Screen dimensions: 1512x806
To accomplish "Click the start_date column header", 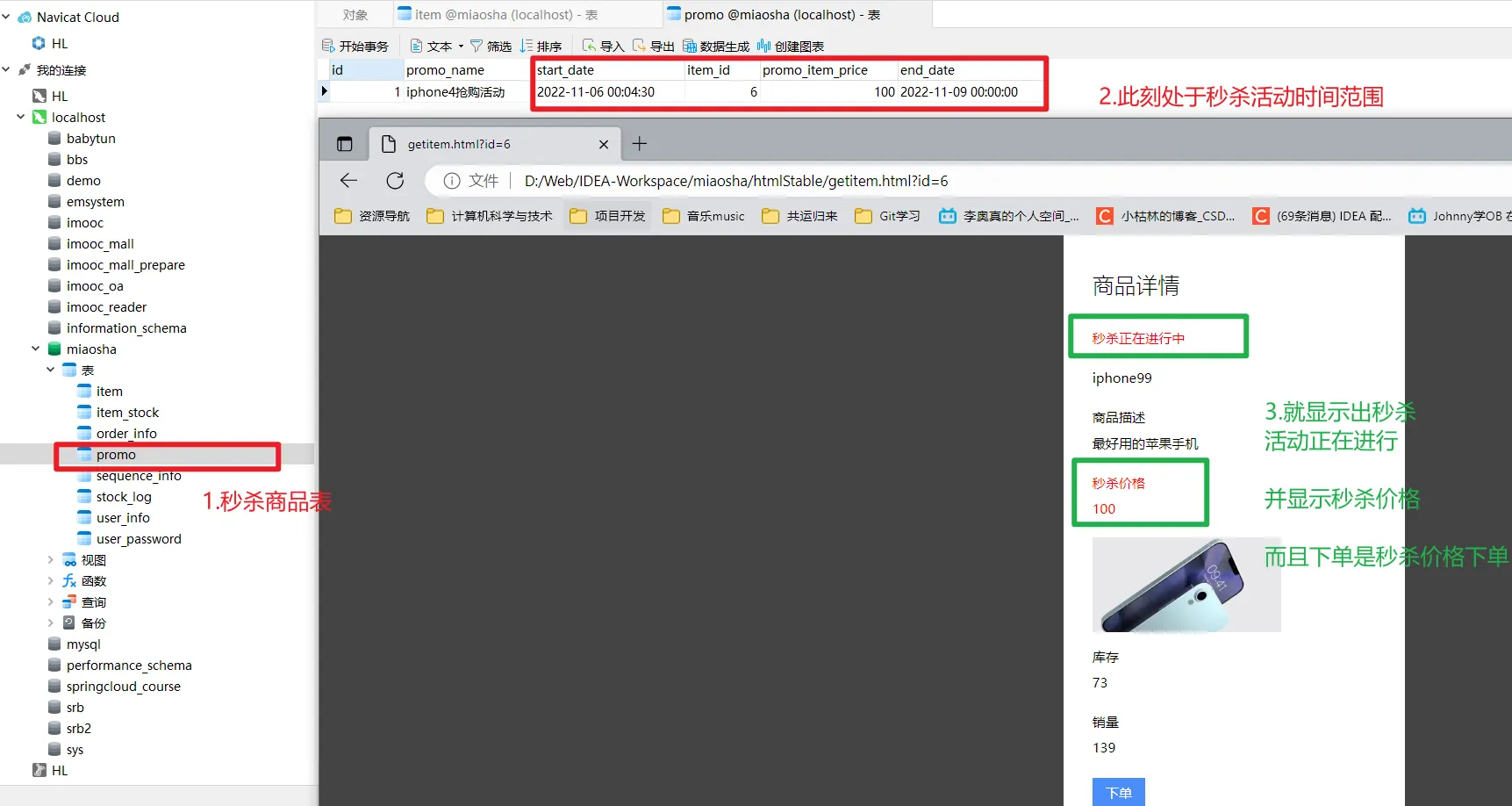I will coord(609,70).
